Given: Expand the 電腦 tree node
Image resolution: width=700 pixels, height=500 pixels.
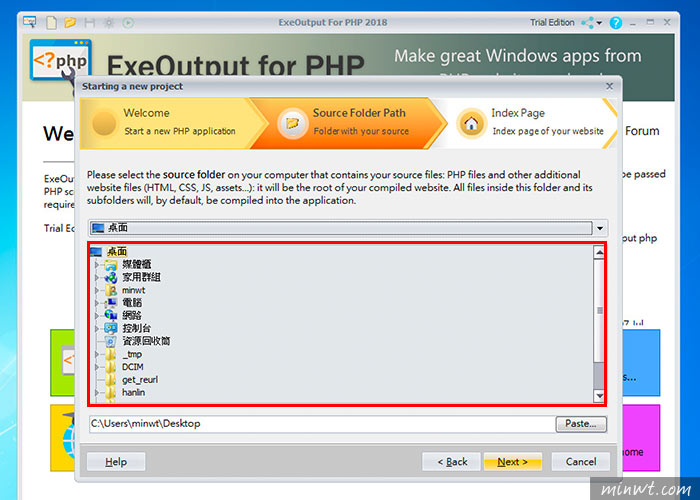Looking at the screenshot, I should point(97,303).
